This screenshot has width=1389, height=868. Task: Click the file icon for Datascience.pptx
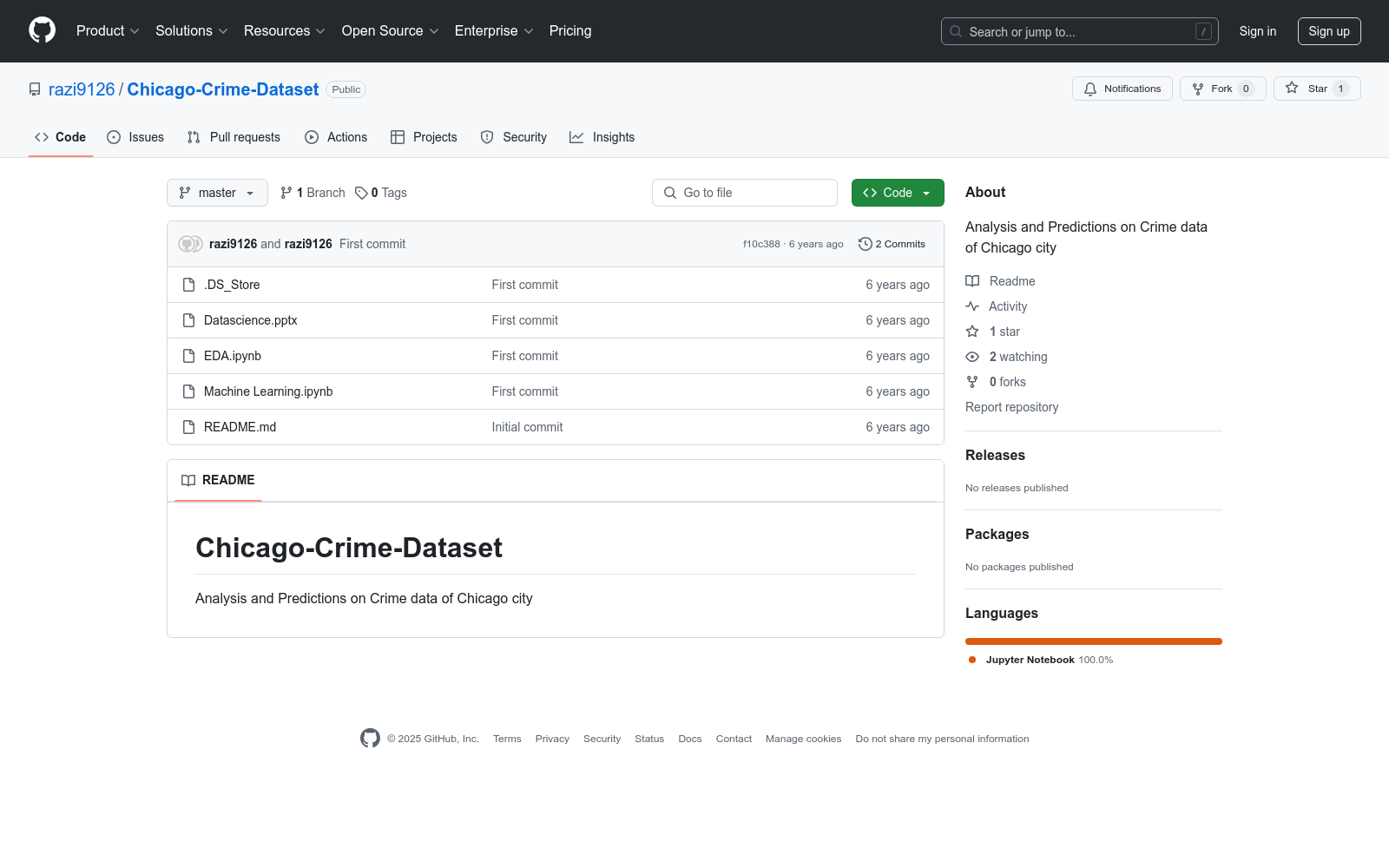coord(188,320)
